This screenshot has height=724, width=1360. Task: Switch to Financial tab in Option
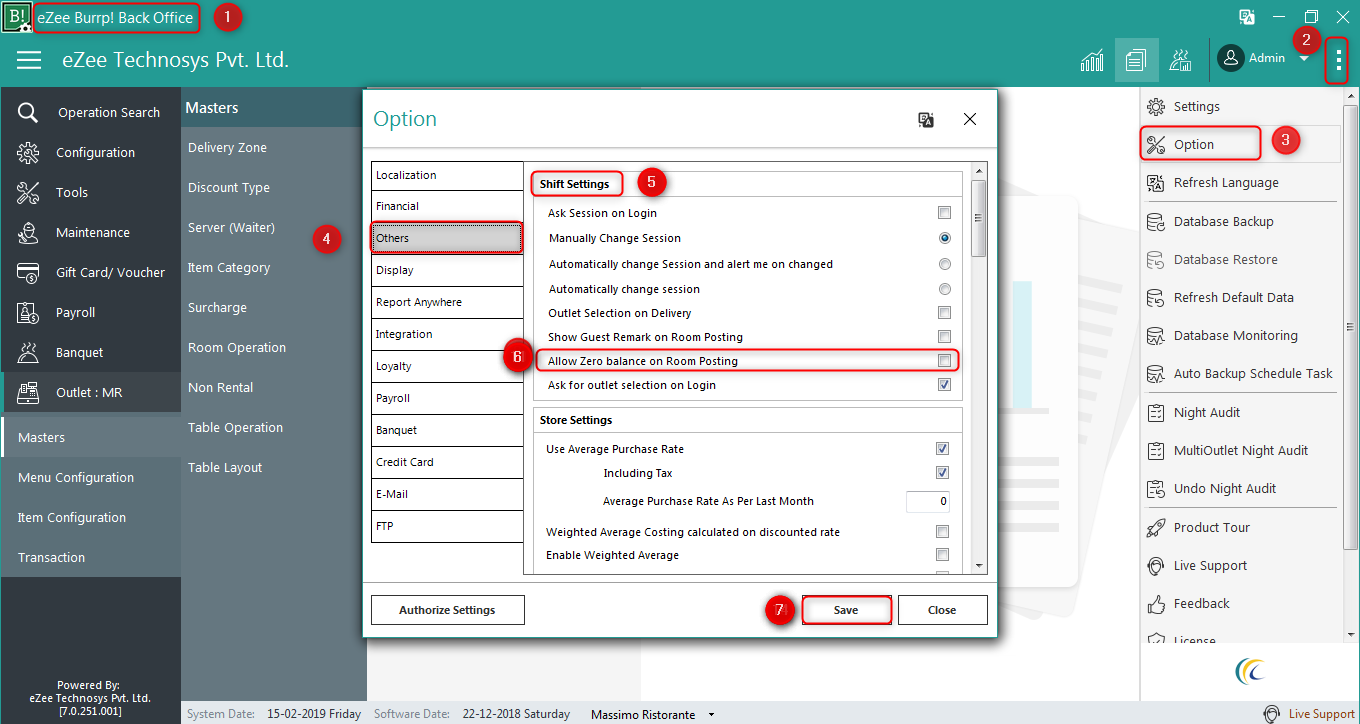coord(447,206)
